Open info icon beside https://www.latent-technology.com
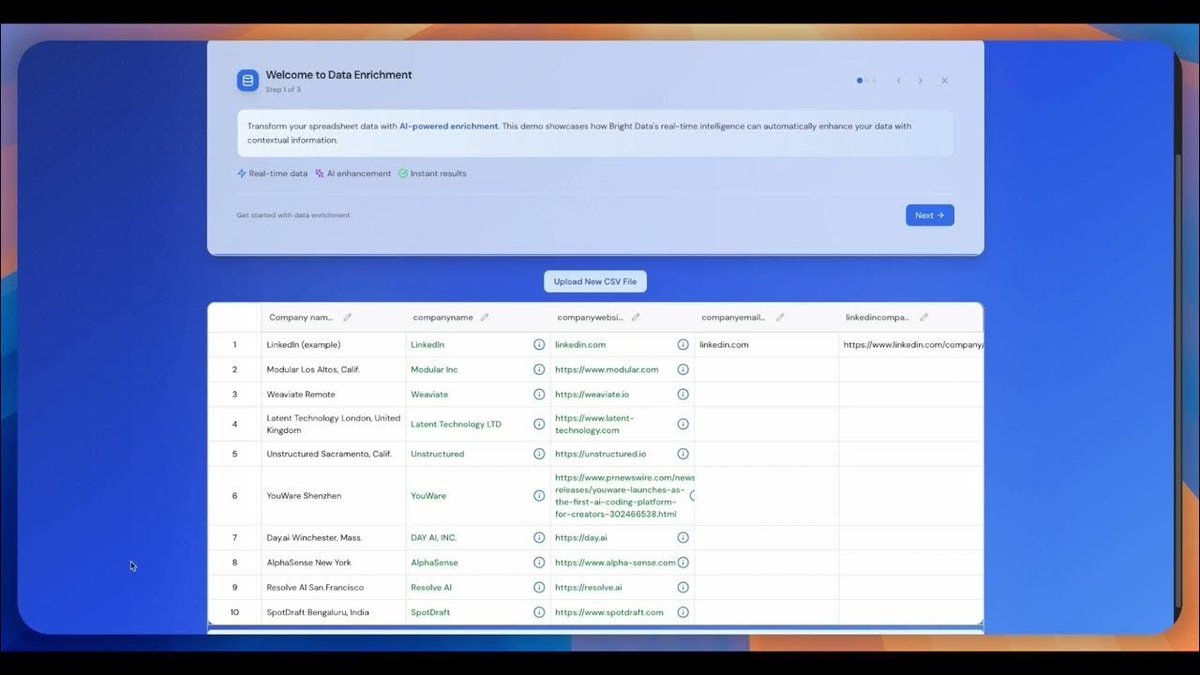 (683, 424)
